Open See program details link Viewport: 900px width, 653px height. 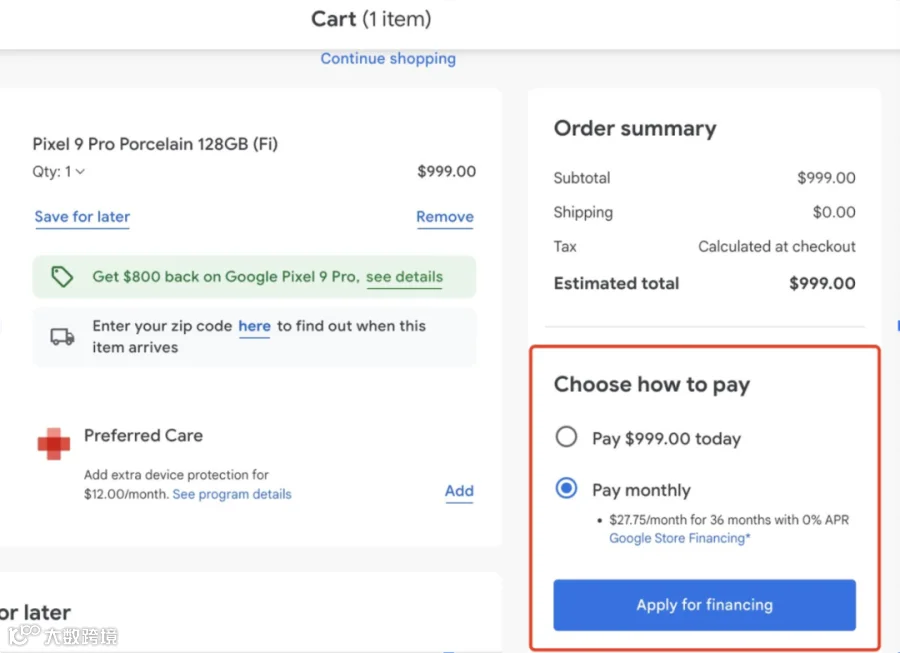point(232,494)
